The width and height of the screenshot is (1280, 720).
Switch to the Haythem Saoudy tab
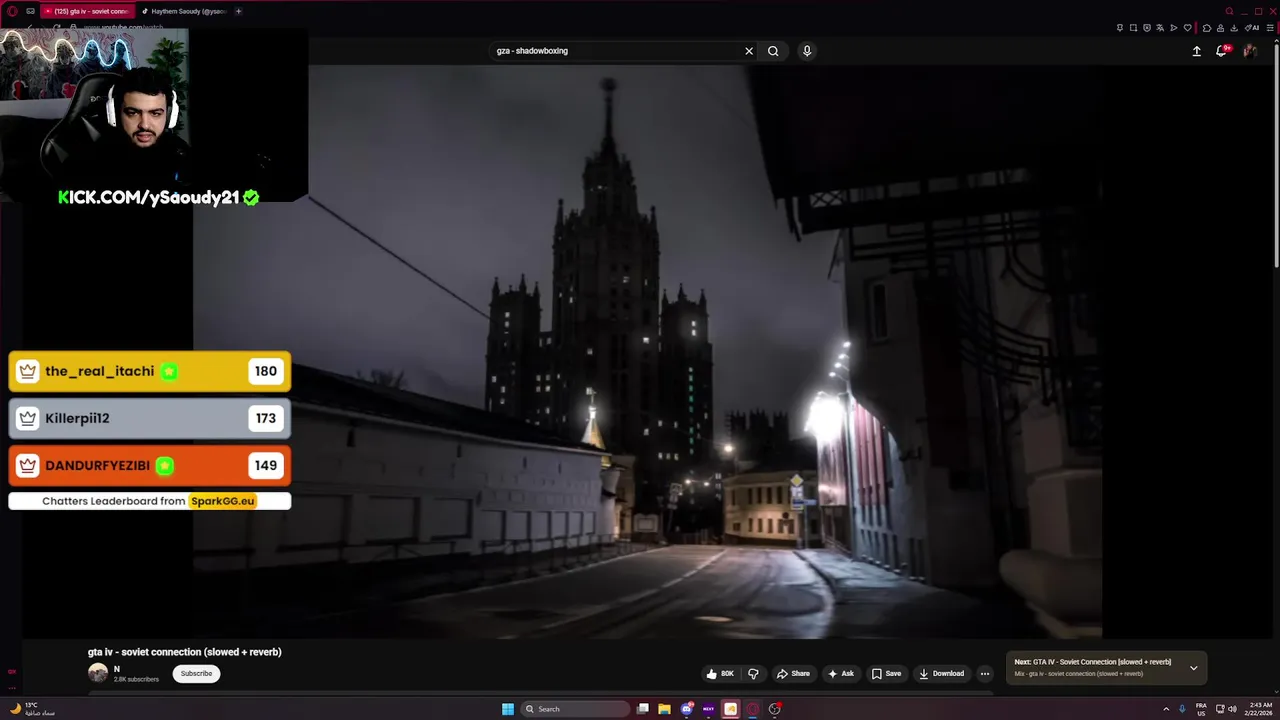pos(184,11)
